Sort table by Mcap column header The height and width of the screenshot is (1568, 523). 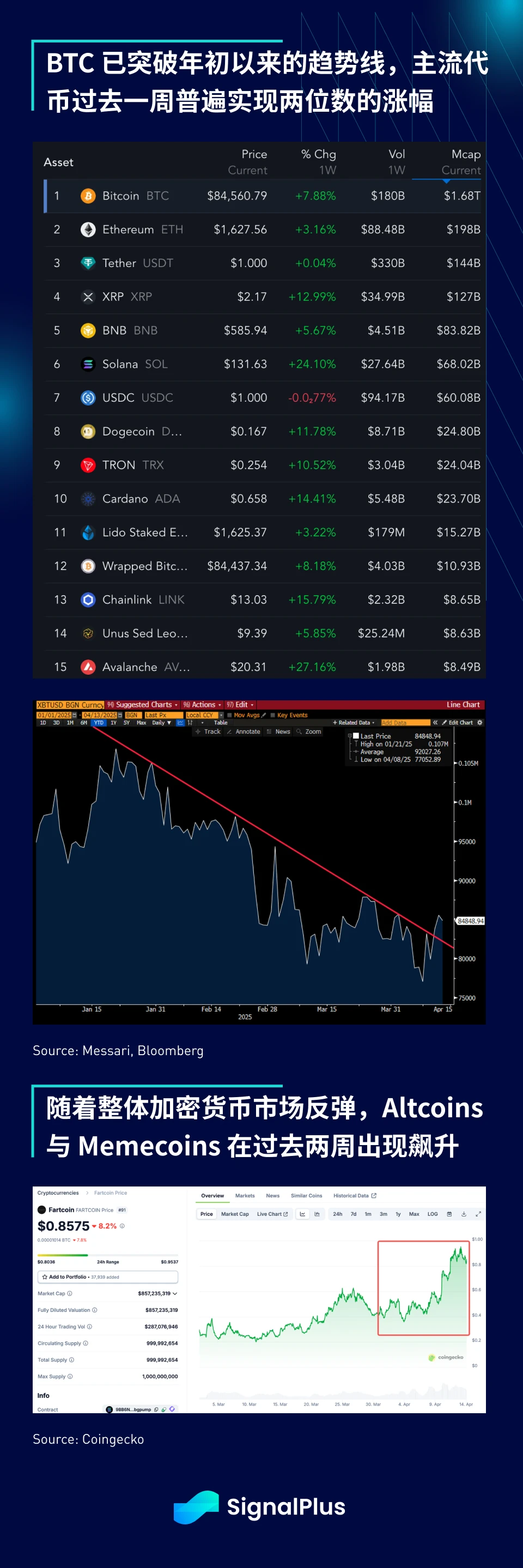(465, 155)
